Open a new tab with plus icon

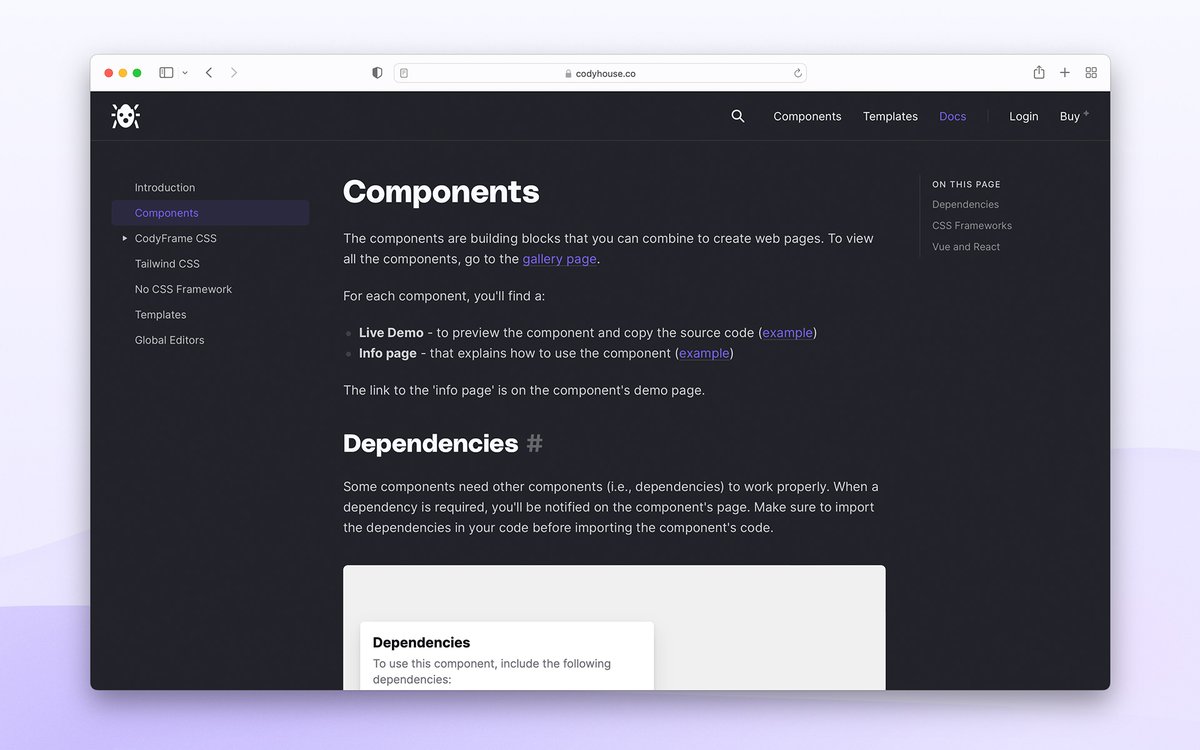(1065, 73)
